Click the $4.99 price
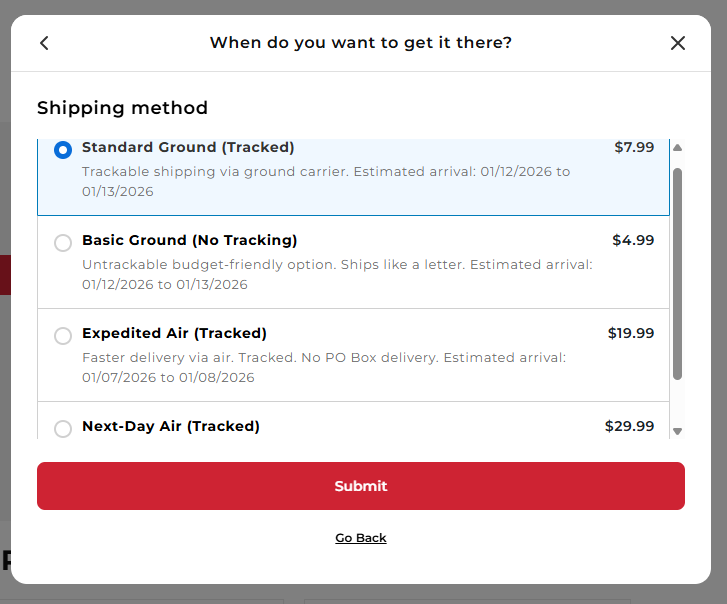727x604 pixels. coord(633,240)
